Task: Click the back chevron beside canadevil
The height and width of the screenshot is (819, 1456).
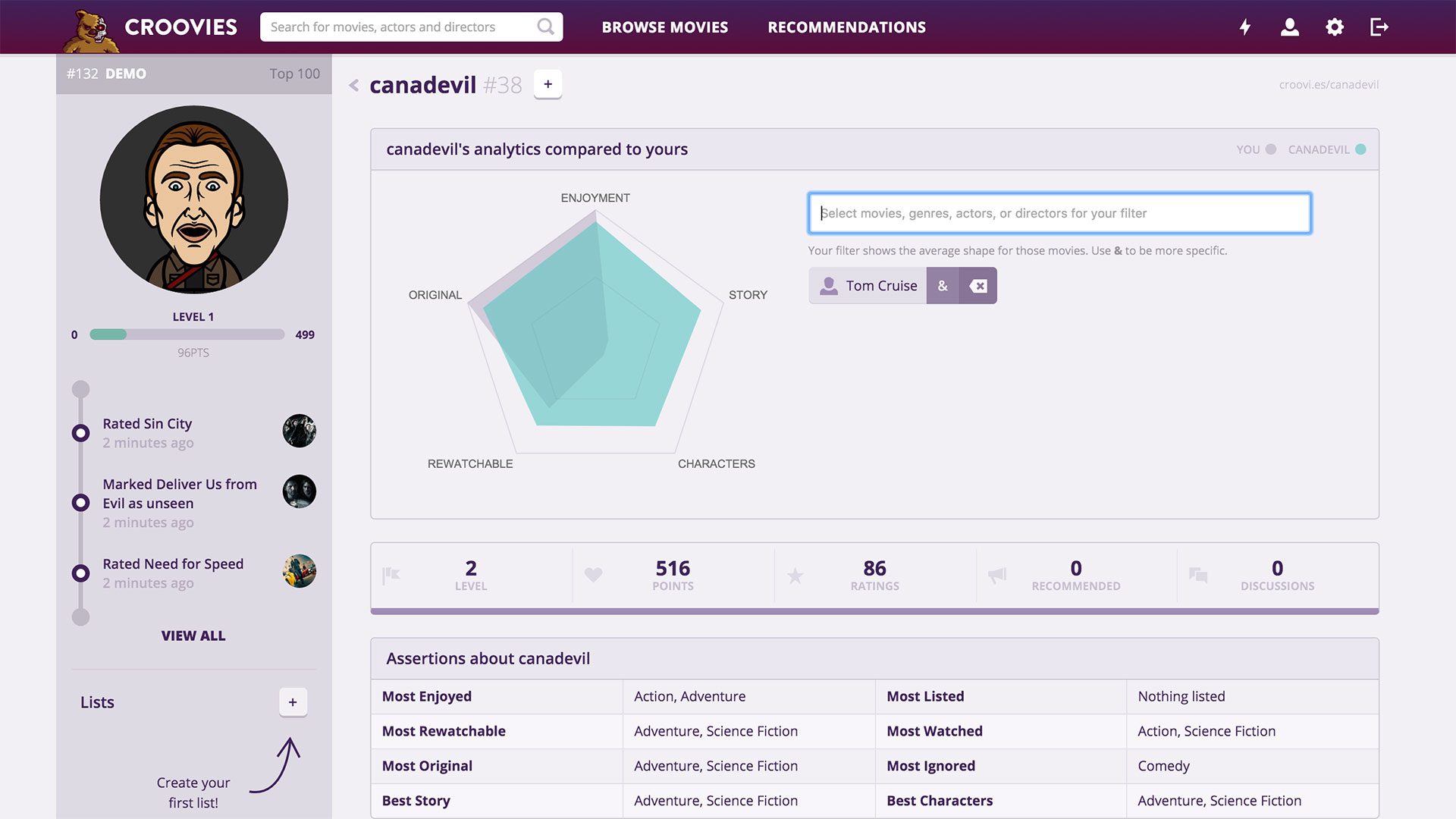Action: (x=353, y=85)
